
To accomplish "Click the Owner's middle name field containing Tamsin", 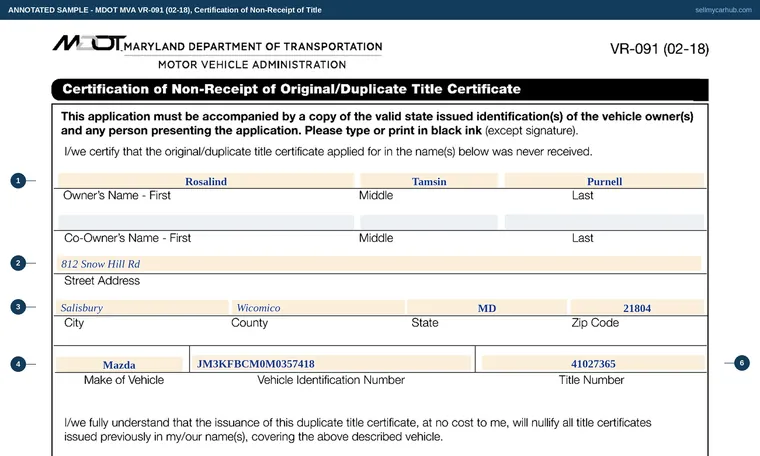I will [x=429, y=180].
